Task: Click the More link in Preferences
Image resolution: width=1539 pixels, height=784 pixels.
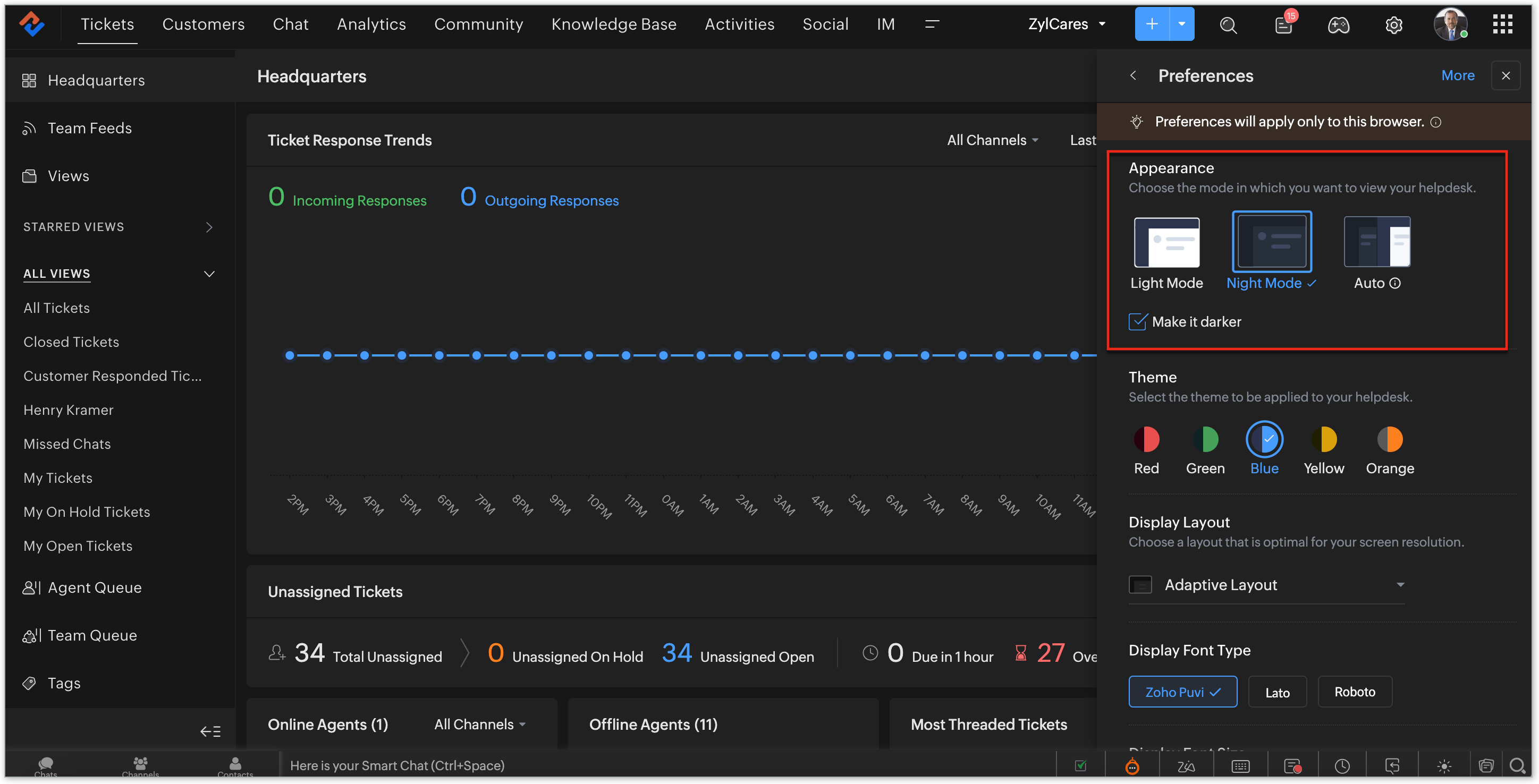Action: (x=1457, y=76)
